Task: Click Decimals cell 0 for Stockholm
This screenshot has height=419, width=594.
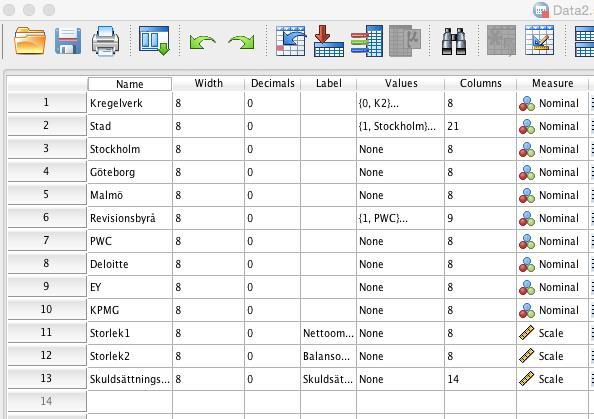Action: click(x=272, y=149)
